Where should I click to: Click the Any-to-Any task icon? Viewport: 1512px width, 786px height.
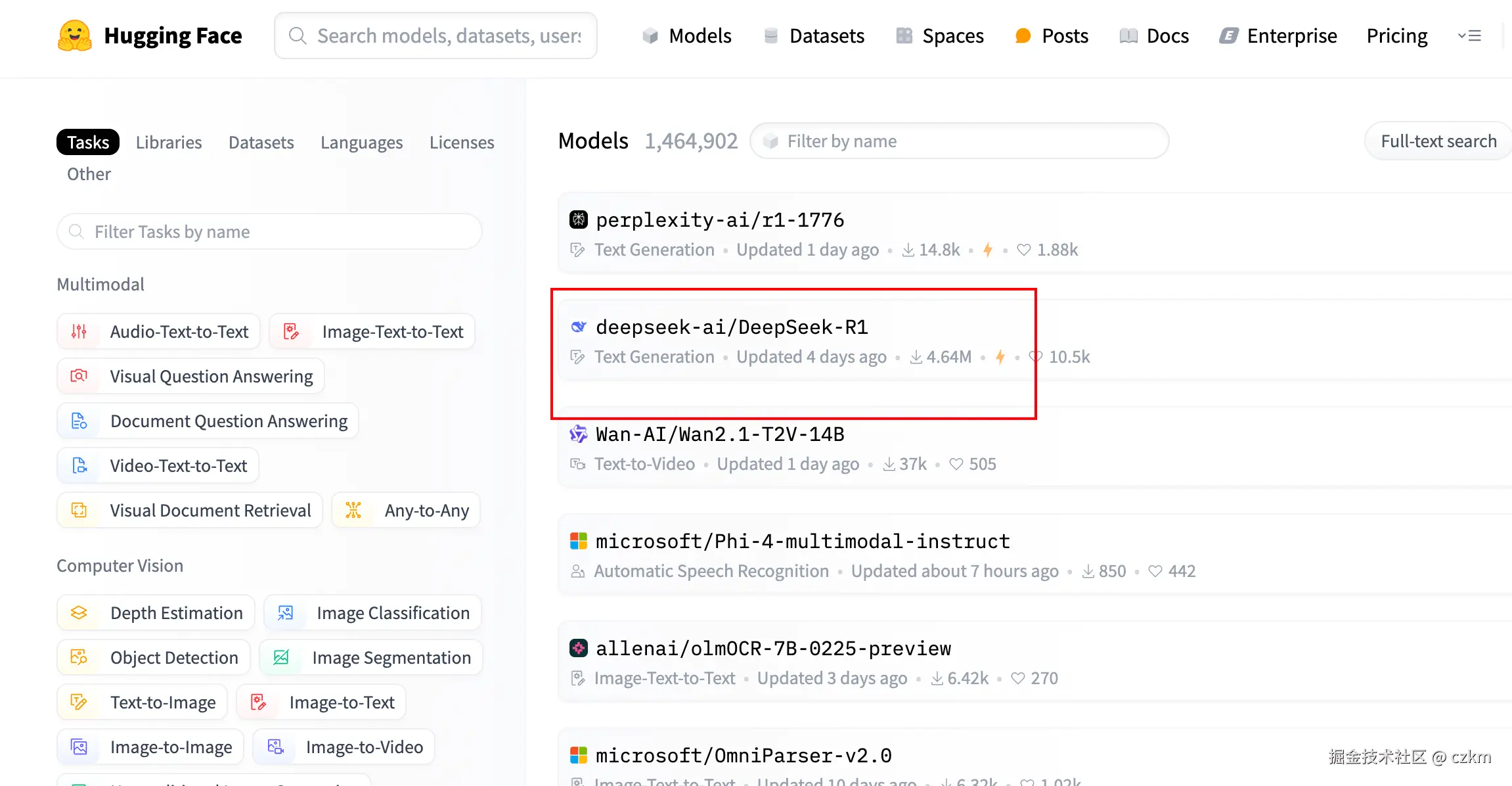[x=353, y=510]
